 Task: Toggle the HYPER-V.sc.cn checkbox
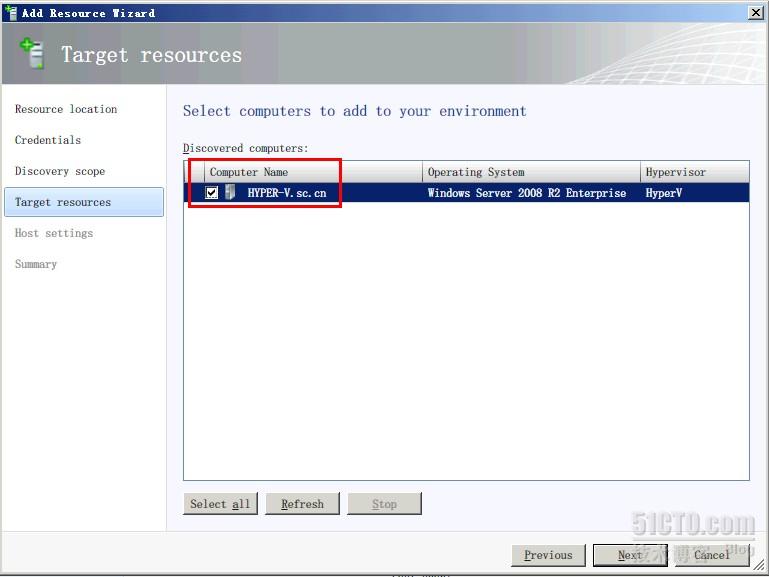pos(211,193)
